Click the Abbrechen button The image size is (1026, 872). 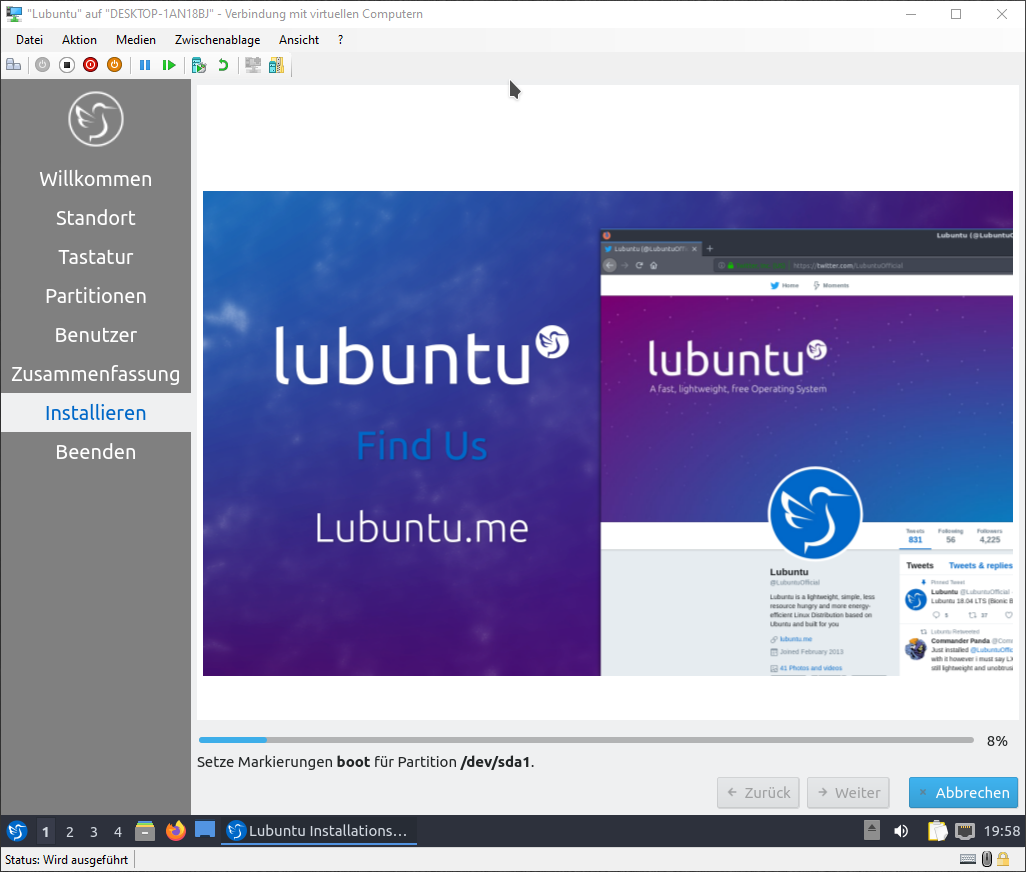pos(963,792)
